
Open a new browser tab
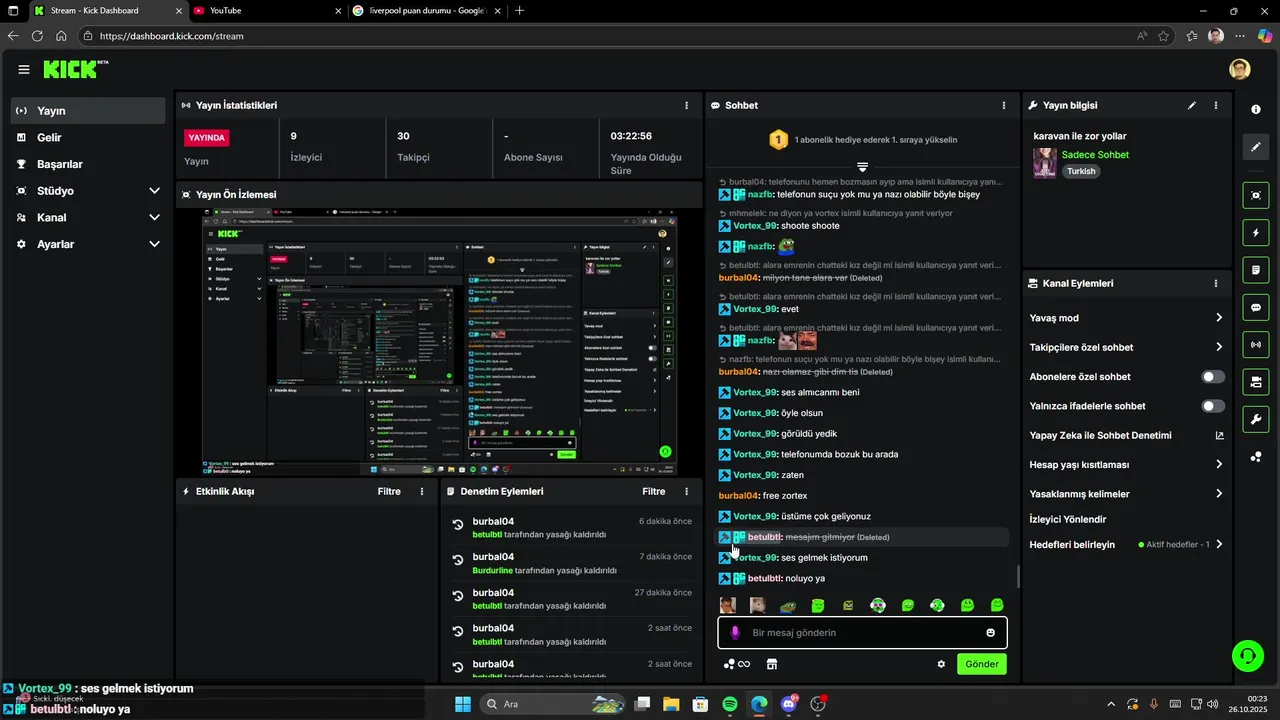coord(520,11)
